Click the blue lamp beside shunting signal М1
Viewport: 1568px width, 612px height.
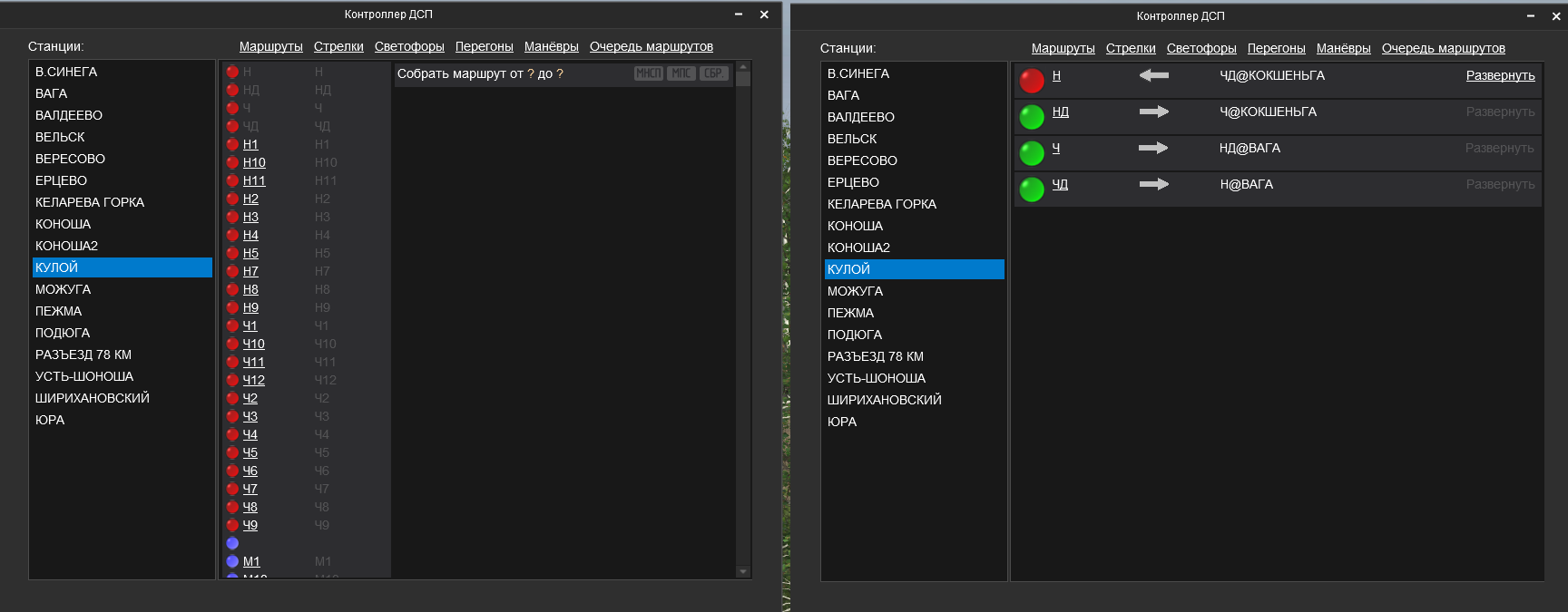coord(232,561)
